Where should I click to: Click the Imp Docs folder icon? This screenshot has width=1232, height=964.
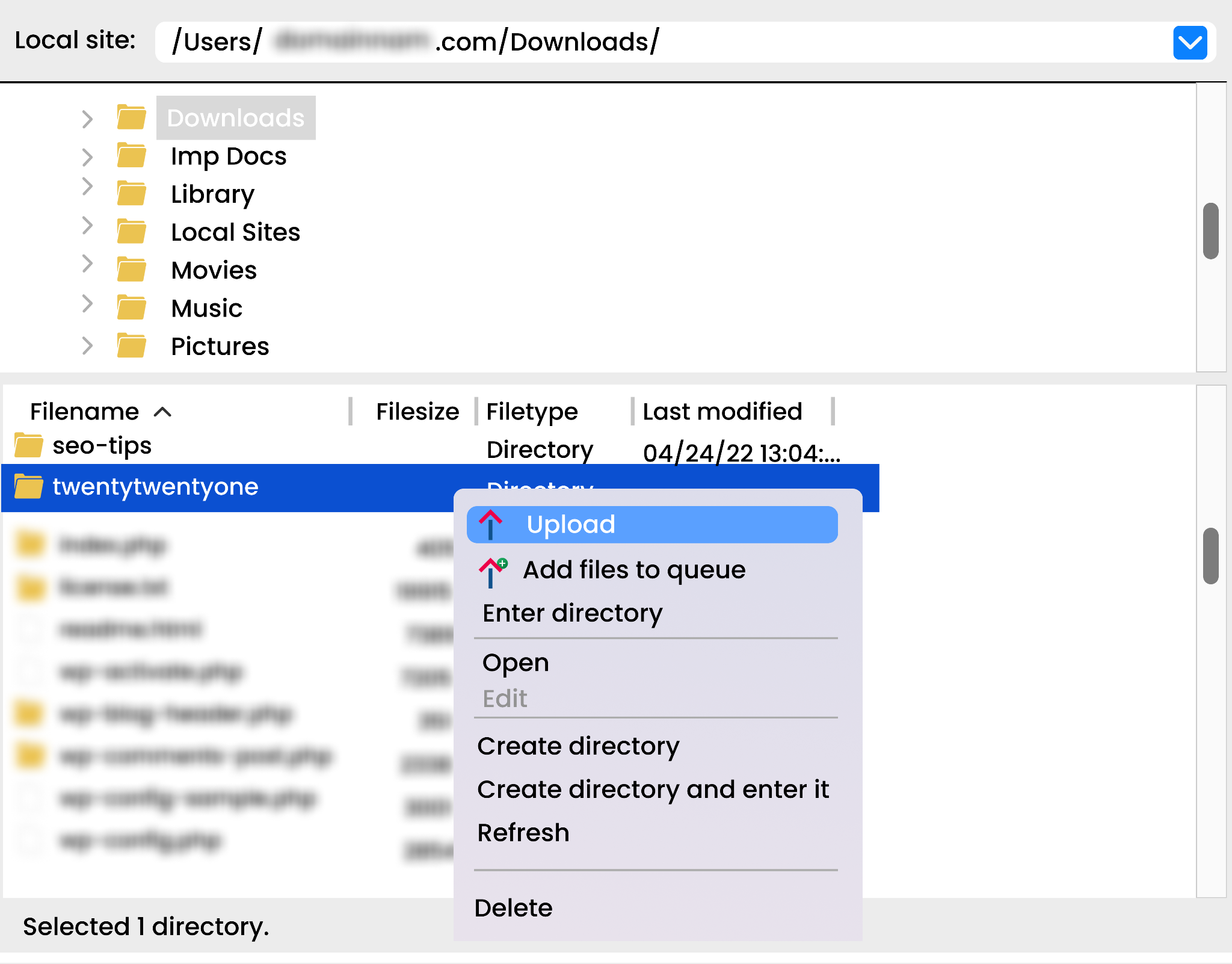(x=132, y=156)
